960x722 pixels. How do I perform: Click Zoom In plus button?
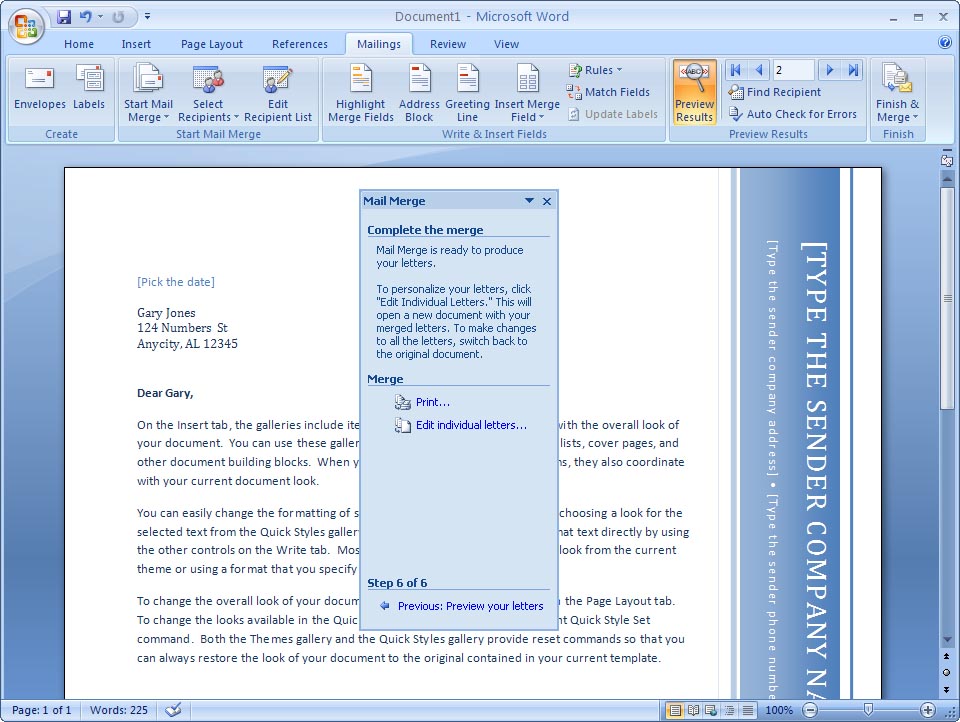click(928, 710)
